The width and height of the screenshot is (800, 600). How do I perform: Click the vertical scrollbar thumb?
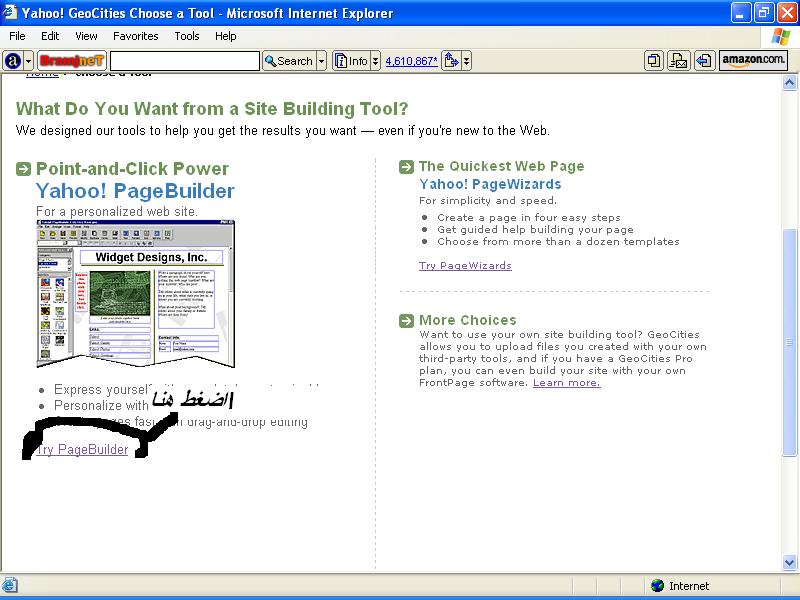789,342
